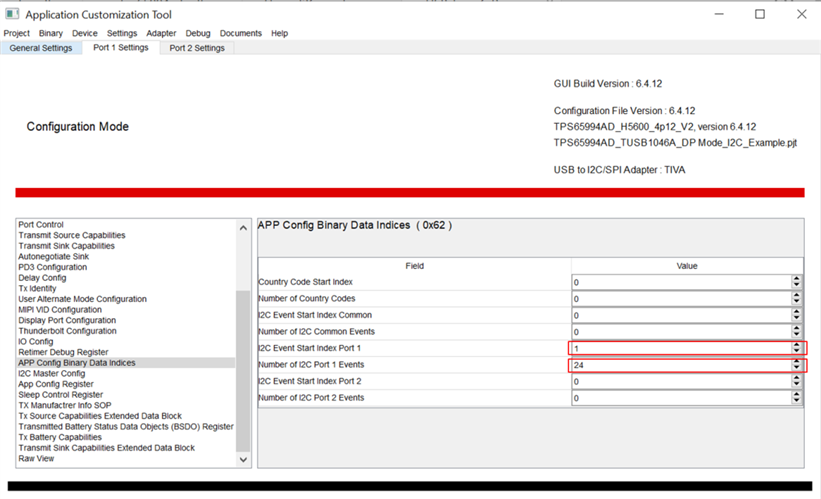Select Tx Identity entry
This screenshot has width=821, height=499.
click(37, 289)
